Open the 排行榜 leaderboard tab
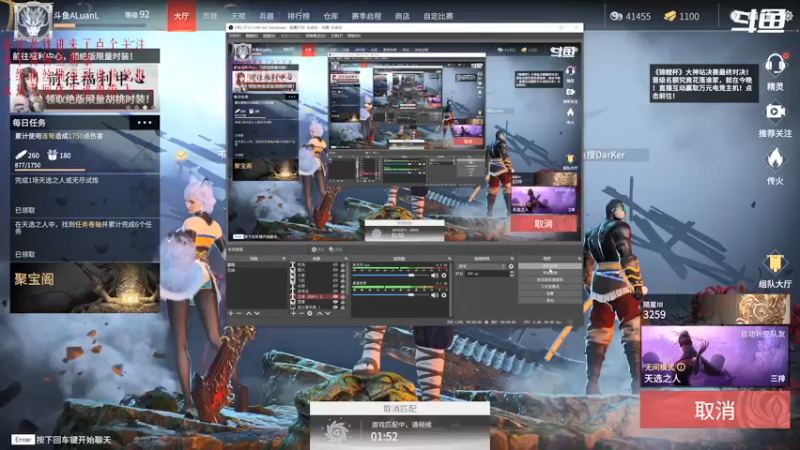The height and width of the screenshot is (450, 800). coord(298,16)
